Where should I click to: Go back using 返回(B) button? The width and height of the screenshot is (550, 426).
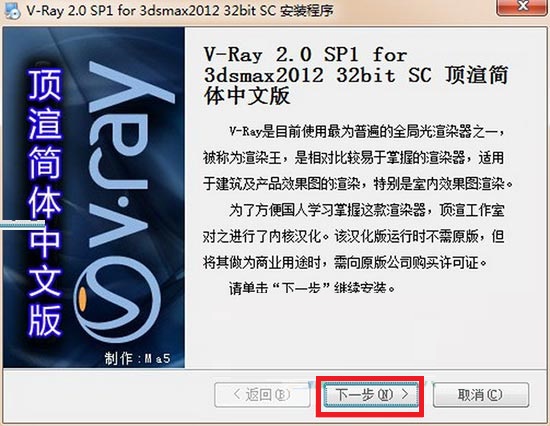[x=262, y=395]
